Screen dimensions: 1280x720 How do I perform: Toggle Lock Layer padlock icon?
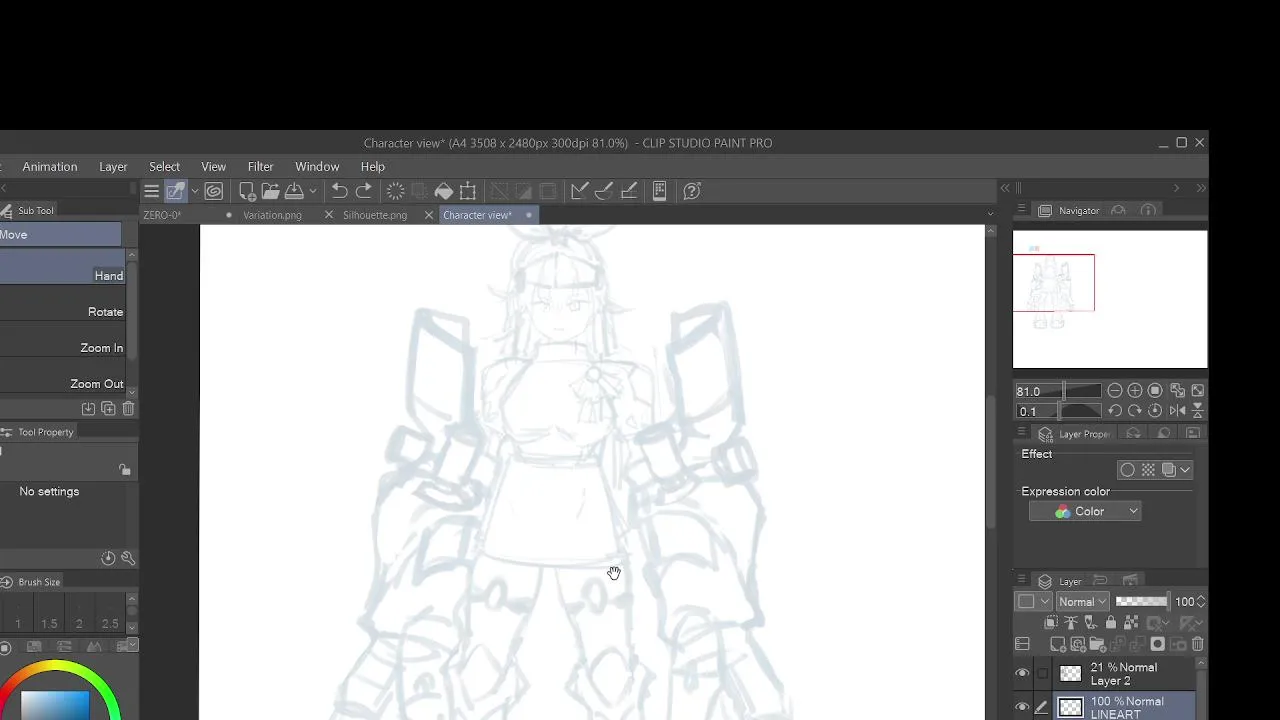(x=1110, y=623)
